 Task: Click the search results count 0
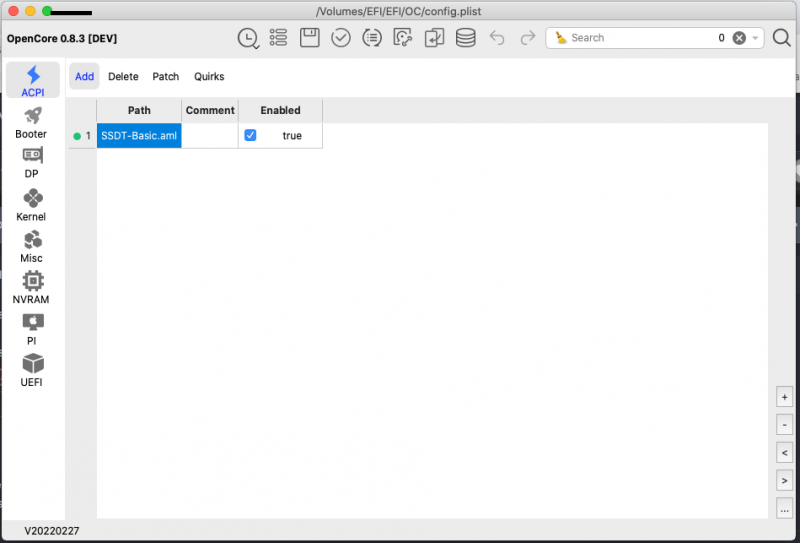click(x=721, y=38)
